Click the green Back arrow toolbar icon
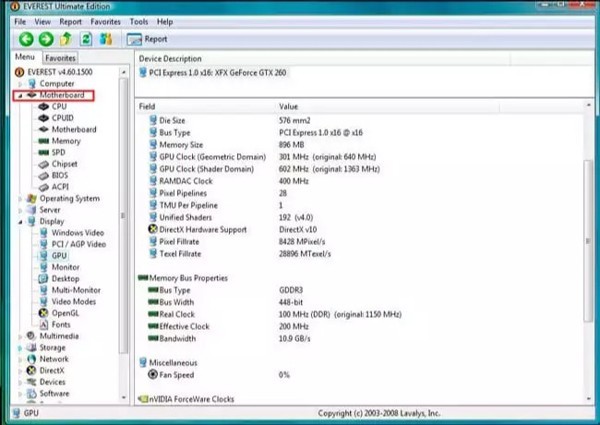This screenshot has width=600, height=425. (x=26, y=39)
